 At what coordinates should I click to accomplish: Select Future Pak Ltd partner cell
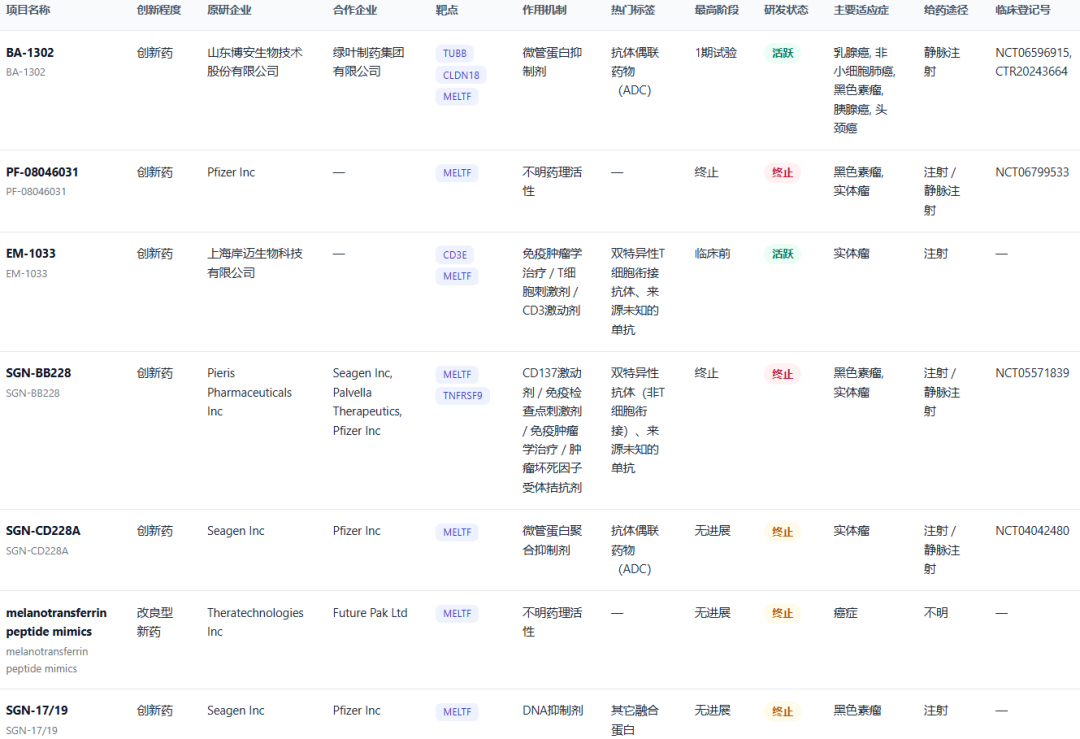coord(370,612)
